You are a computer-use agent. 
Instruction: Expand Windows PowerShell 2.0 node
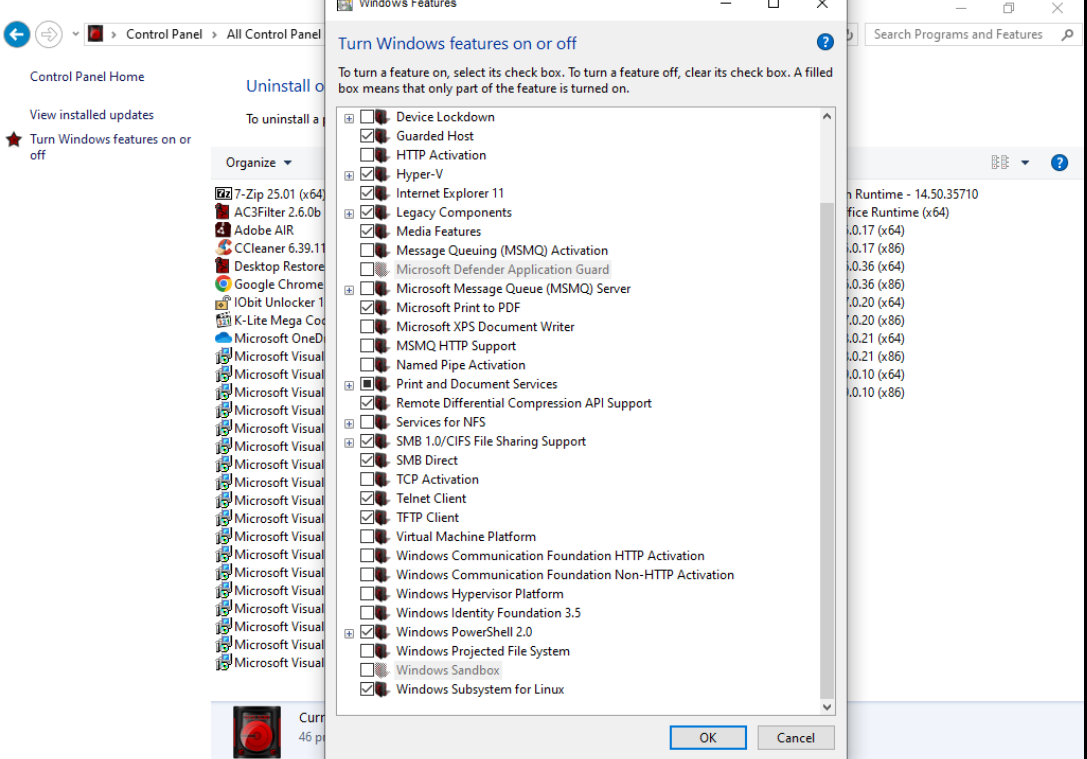(349, 634)
